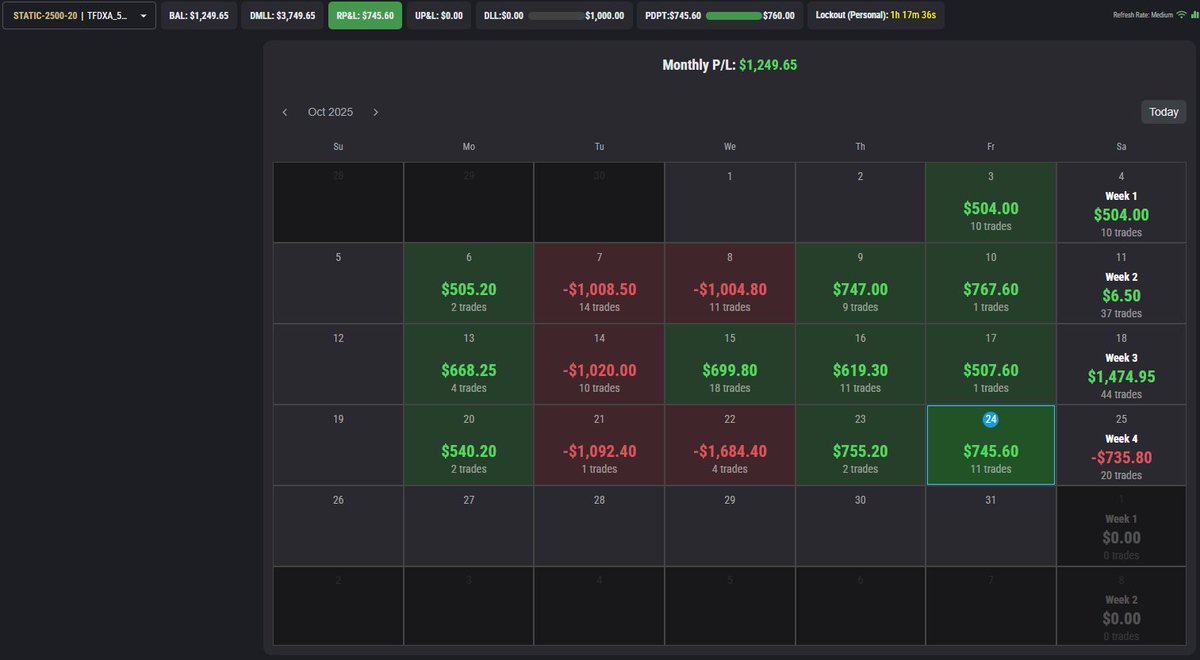Image resolution: width=1200 pixels, height=660 pixels.
Task: Click the BAL $1,249.65 badge
Action: [199, 16]
